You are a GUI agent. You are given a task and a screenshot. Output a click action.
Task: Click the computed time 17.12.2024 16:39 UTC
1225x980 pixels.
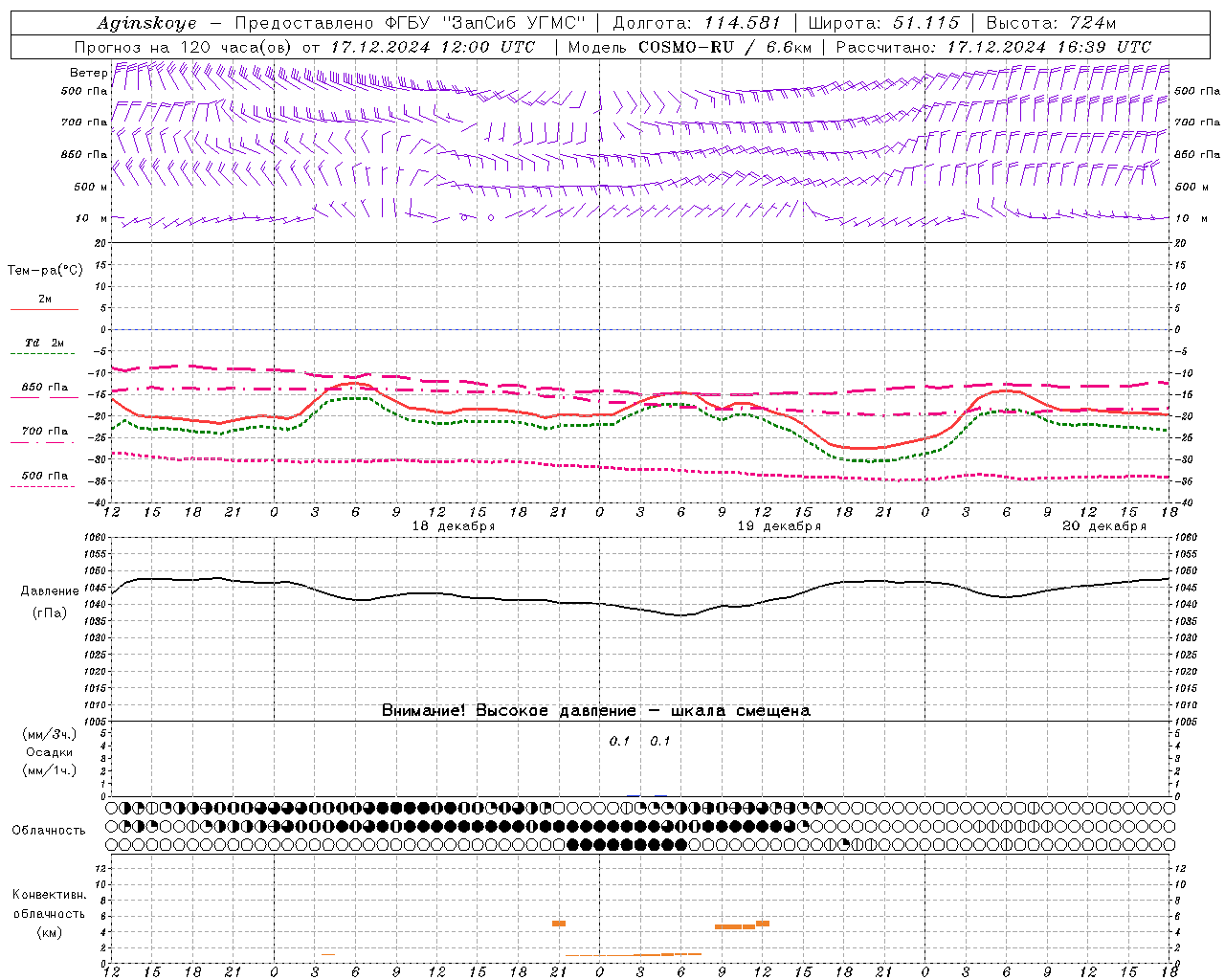pos(1049,47)
